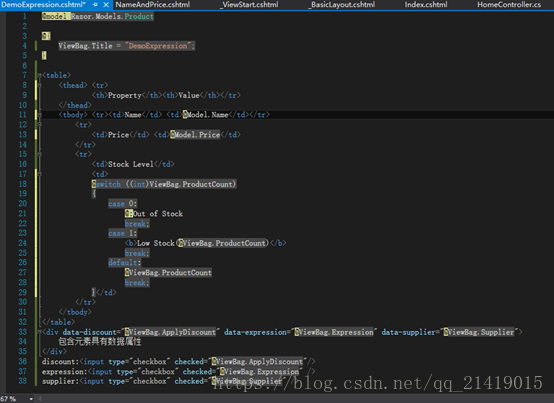554x403 pixels.
Task: Pin the DemoExpression.cshtml tab
Action: click(95, 5)
